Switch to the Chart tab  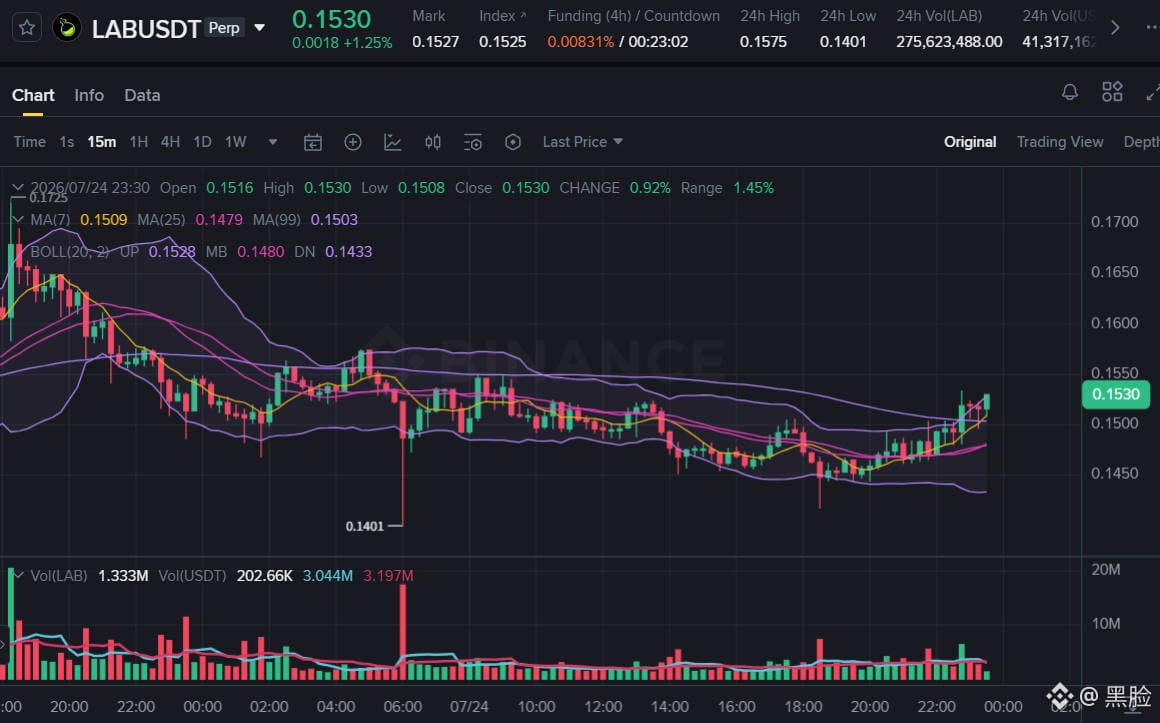[33, 95]
